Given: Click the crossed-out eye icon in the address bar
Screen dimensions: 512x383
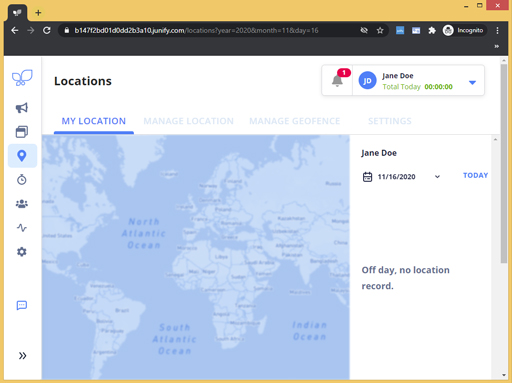Looking at the screenshot, I should 364,30.
